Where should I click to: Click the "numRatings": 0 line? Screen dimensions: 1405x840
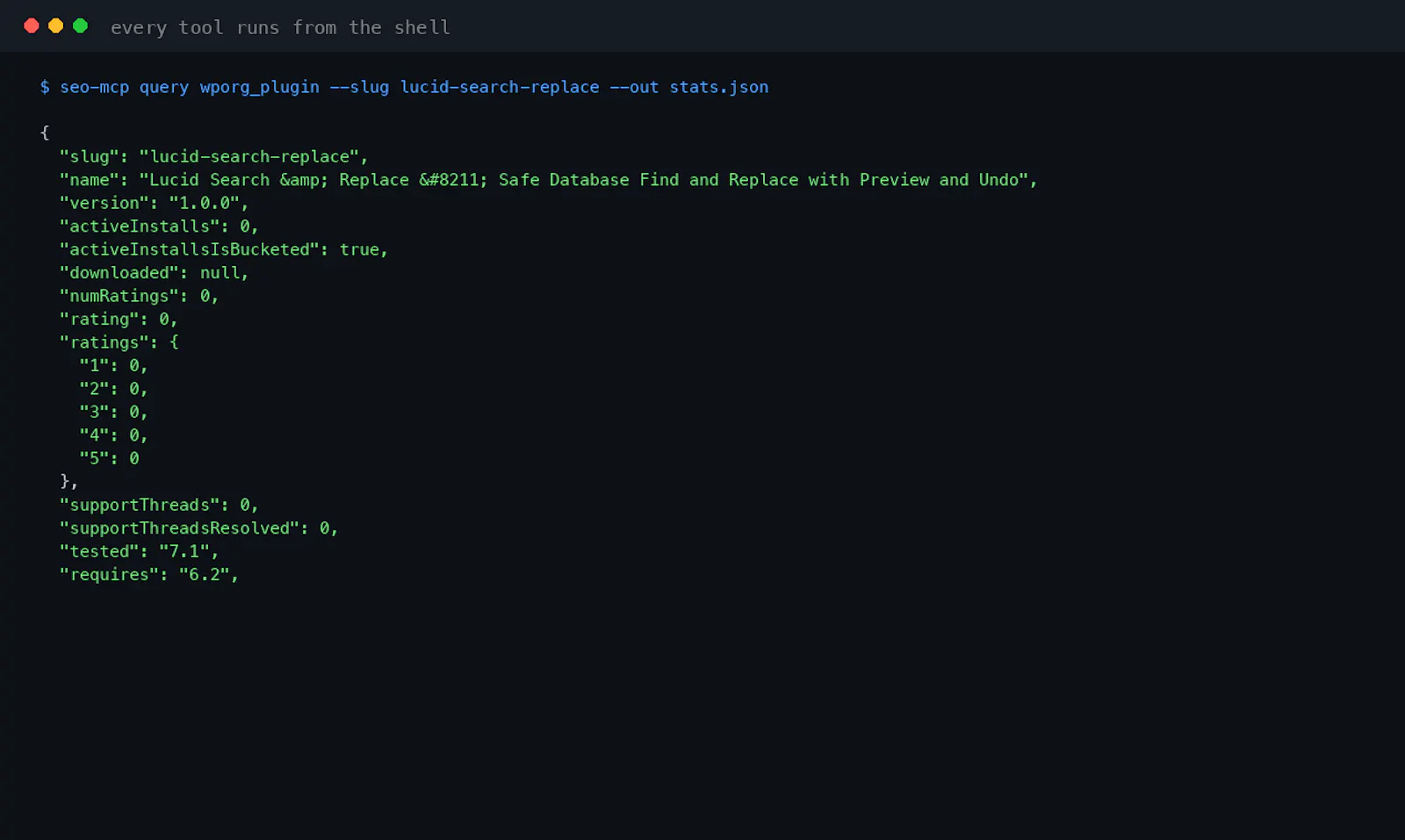(139, 296)
